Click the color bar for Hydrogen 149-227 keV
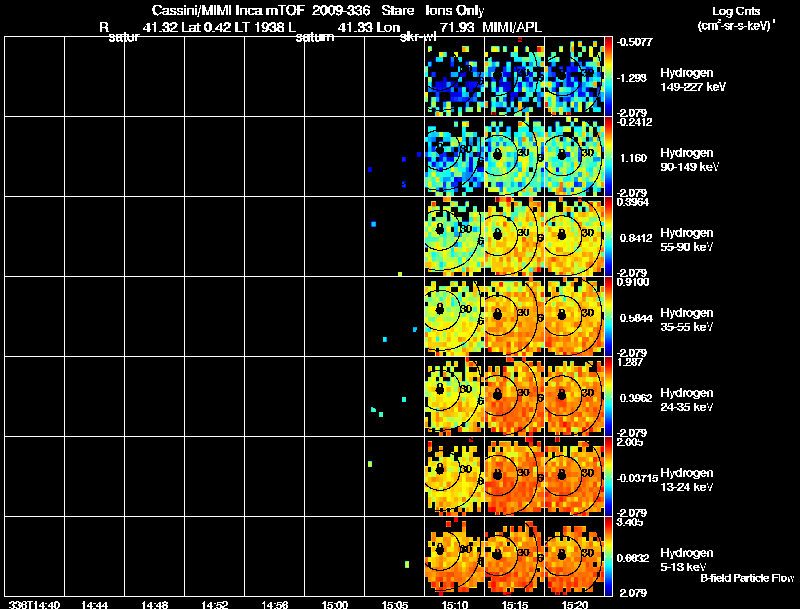Viewport: 800px width, 609px height. coord(608,77)
